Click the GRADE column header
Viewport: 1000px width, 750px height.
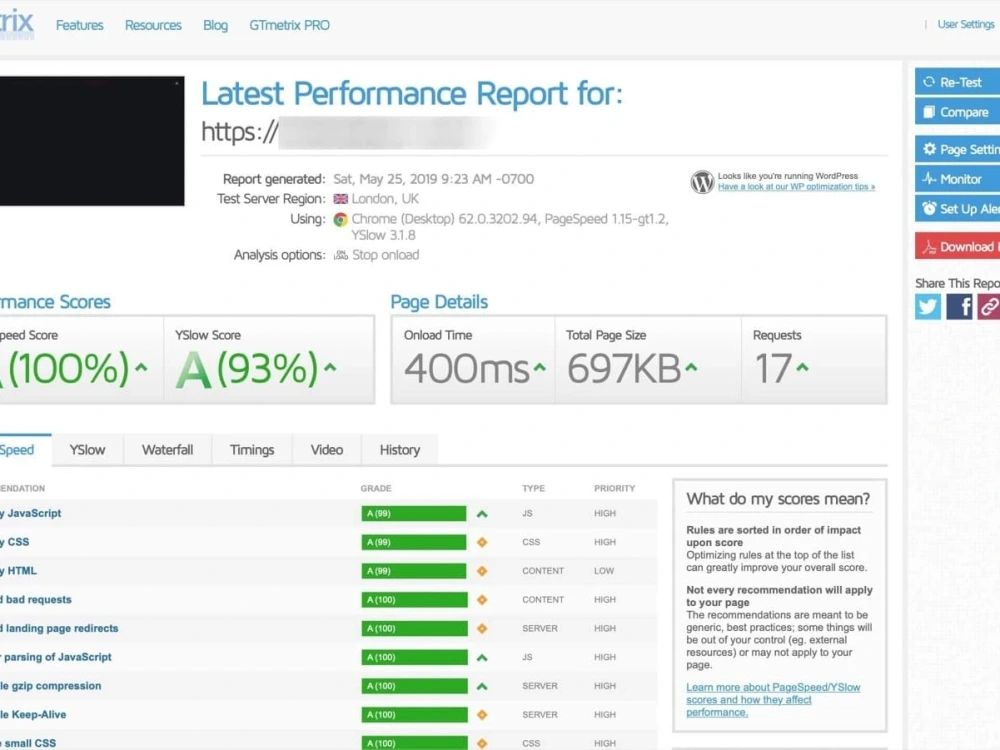(376, 489)
